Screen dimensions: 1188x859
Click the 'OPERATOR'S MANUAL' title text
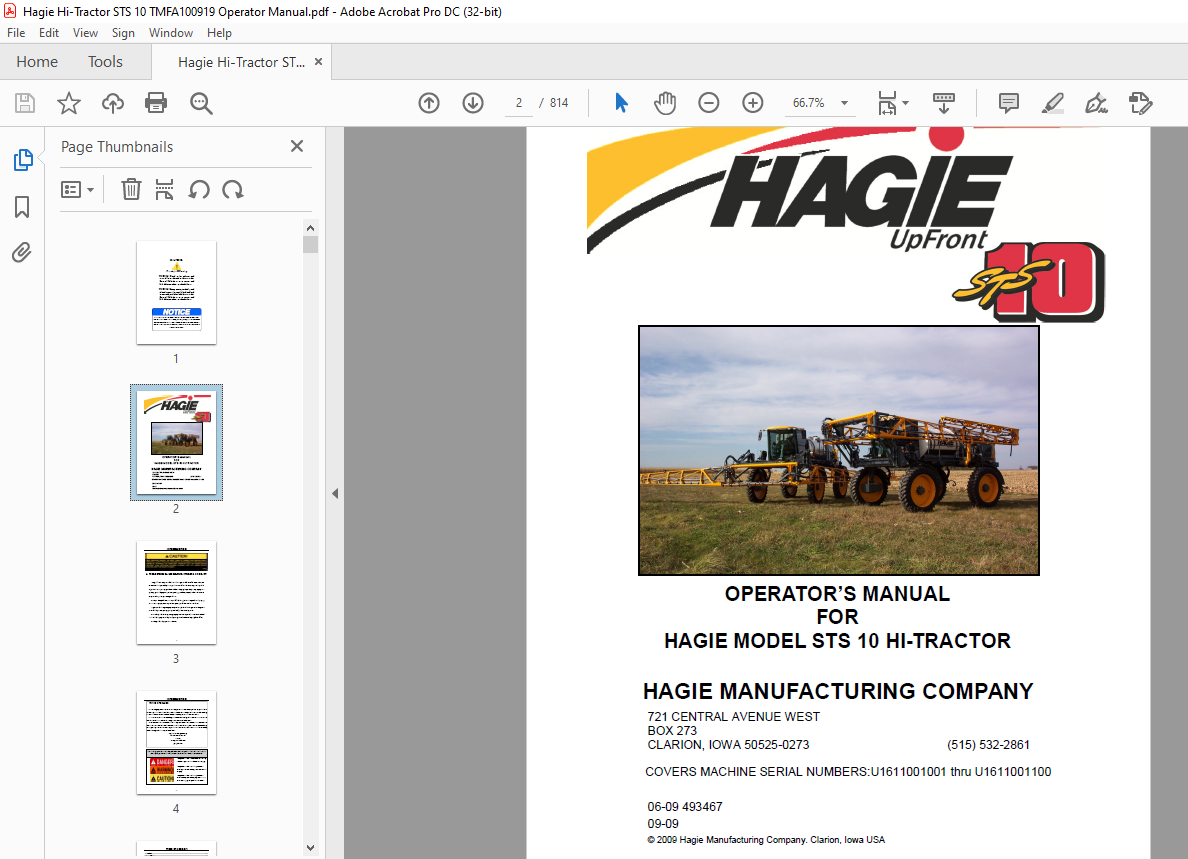tap(837, 594)
